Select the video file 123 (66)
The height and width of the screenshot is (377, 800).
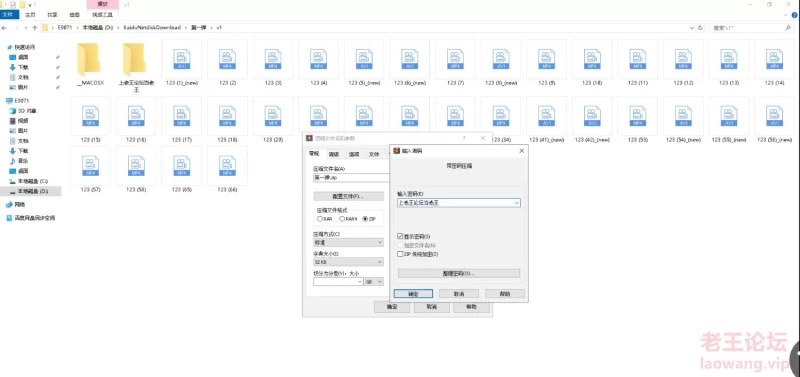tap(227, 169)
